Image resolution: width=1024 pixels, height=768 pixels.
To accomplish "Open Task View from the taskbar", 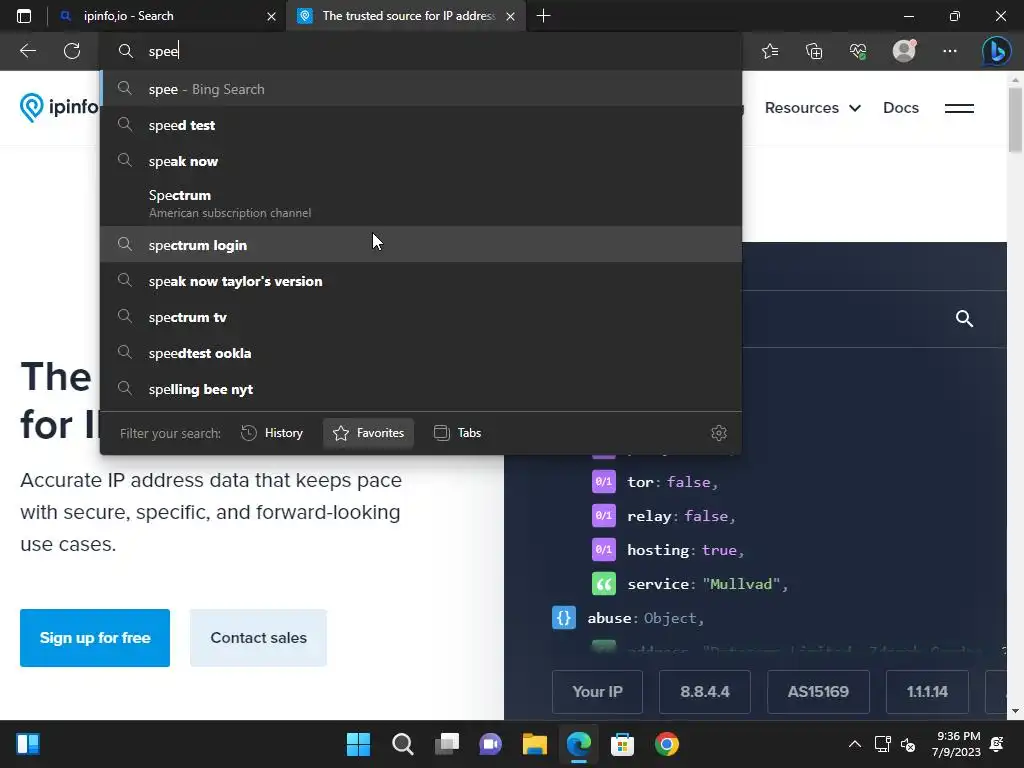I will point(447,744).
